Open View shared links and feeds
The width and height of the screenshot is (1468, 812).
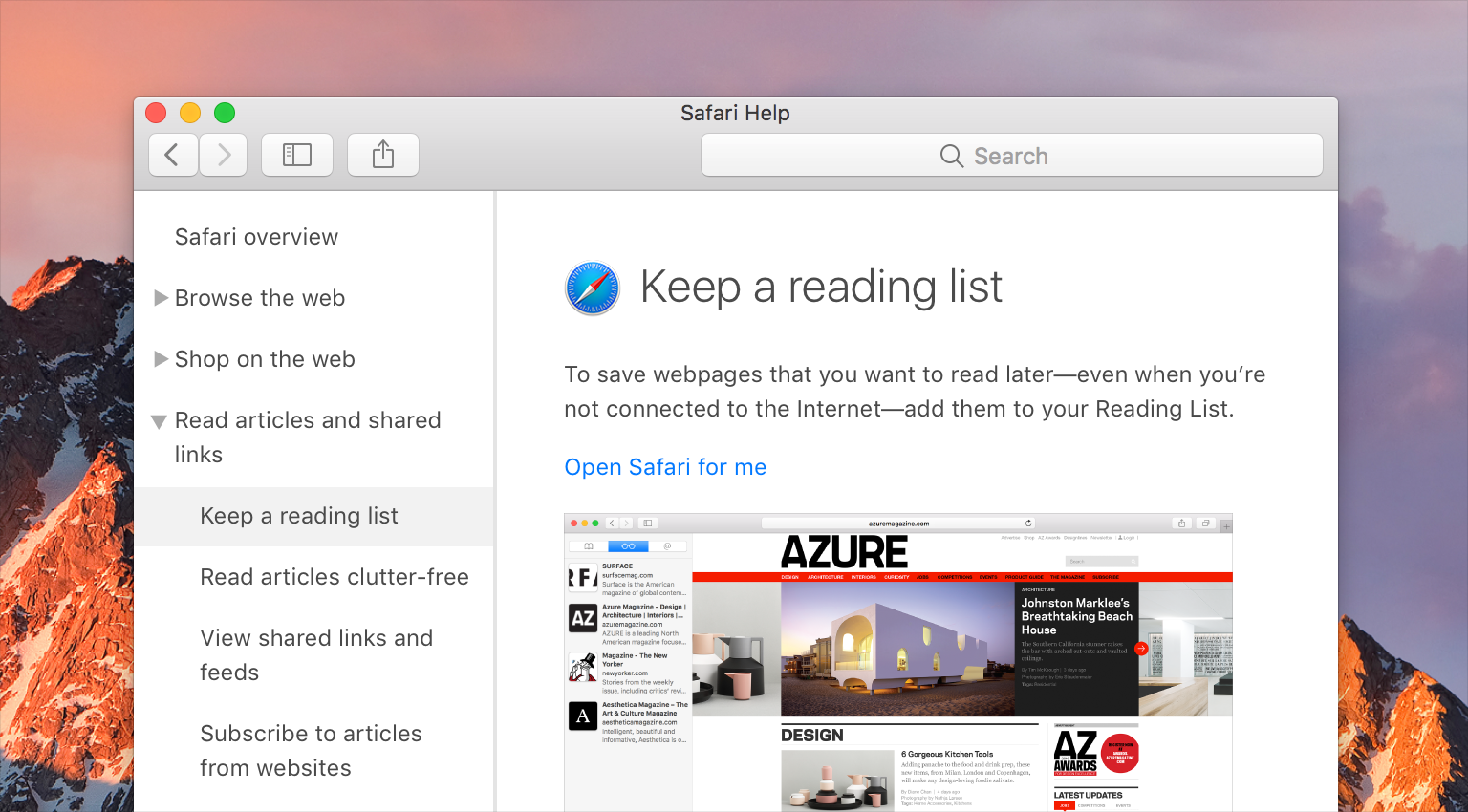point(316,655)
